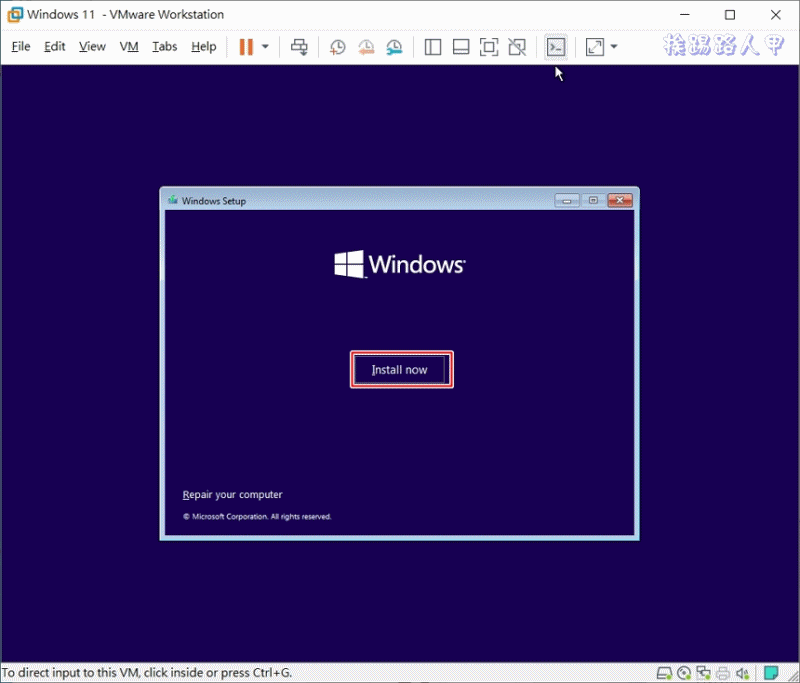Image resolution: width=800 pixels, height=683 pixels.
Task: Click the Install now button
Action: tap(401, 369)
